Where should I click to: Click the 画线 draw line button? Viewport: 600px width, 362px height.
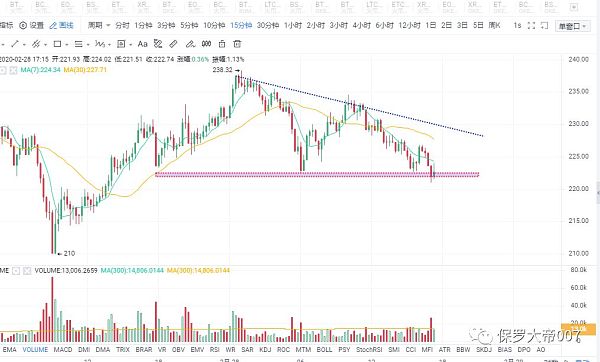62,25
